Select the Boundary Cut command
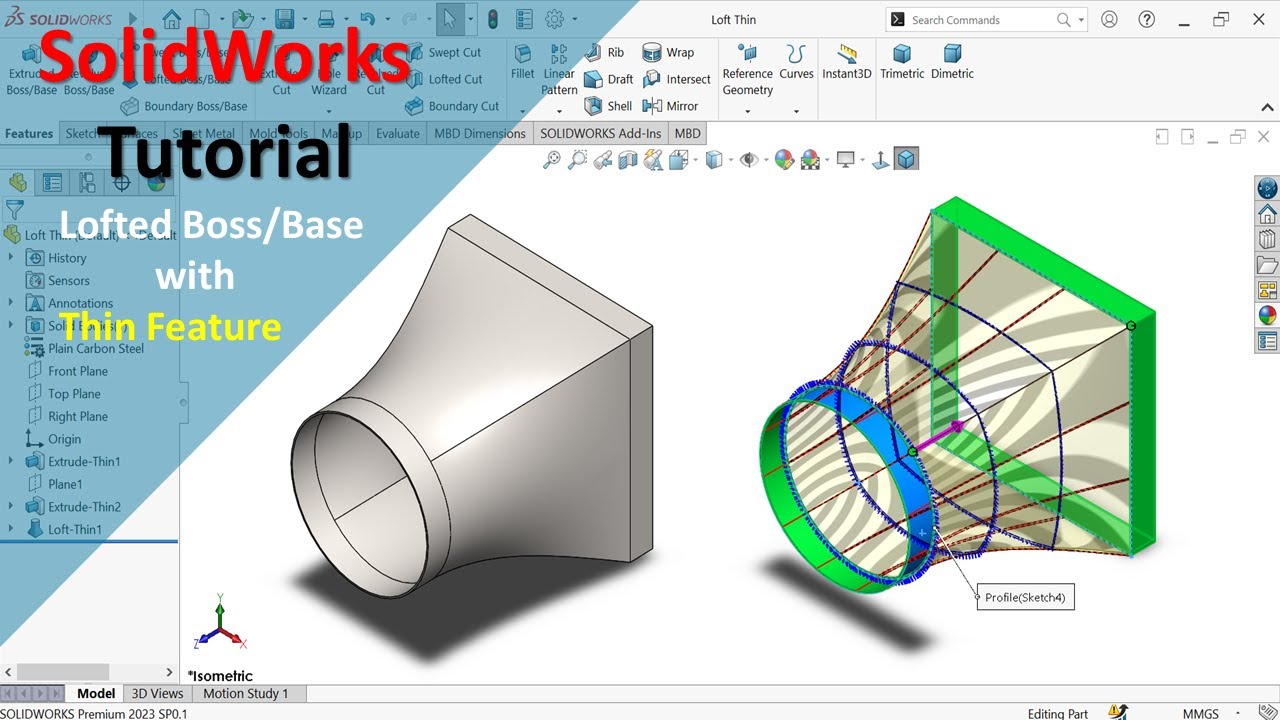 click(452, 105)
